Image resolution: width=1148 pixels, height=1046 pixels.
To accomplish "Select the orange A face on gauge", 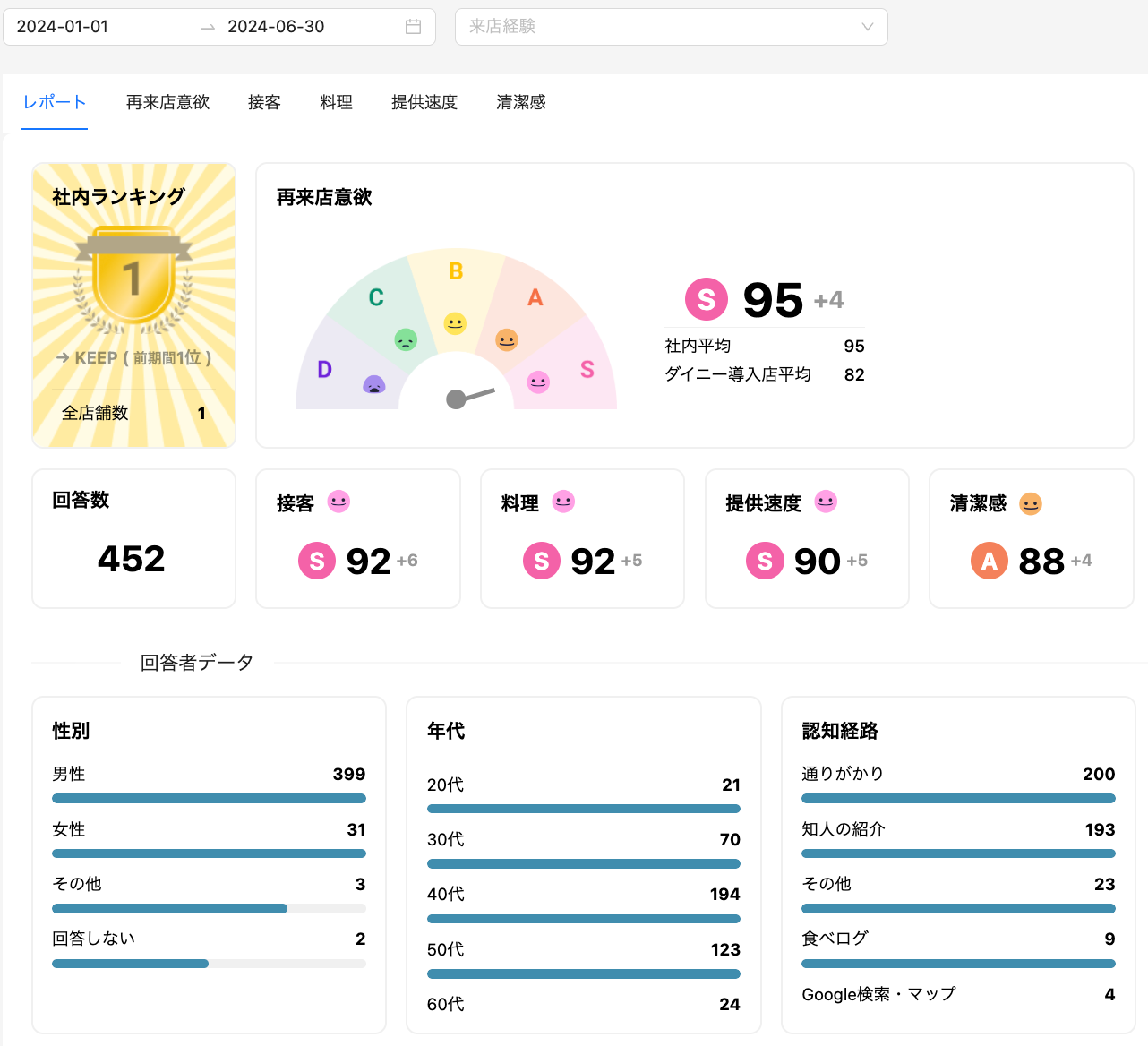I will 507,339.
